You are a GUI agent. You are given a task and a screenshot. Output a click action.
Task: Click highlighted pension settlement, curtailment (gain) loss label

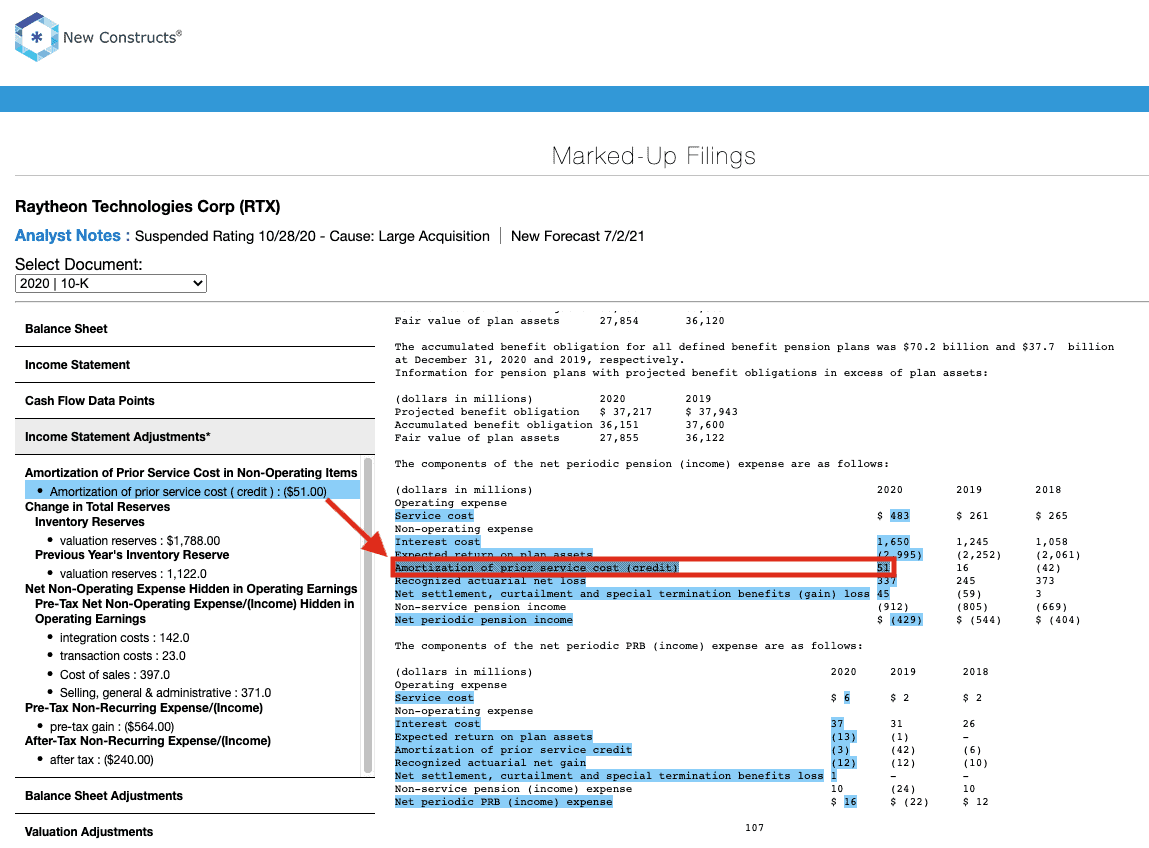pos(632,594)
